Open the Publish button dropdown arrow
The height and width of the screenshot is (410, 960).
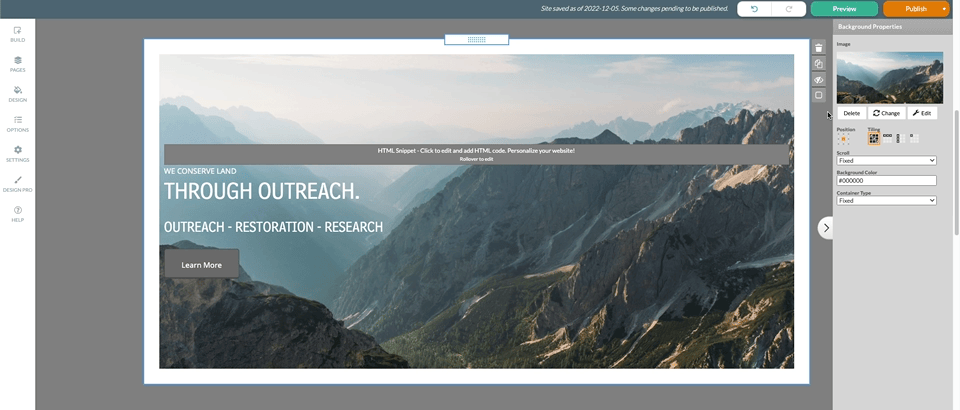tap(944, 9)
